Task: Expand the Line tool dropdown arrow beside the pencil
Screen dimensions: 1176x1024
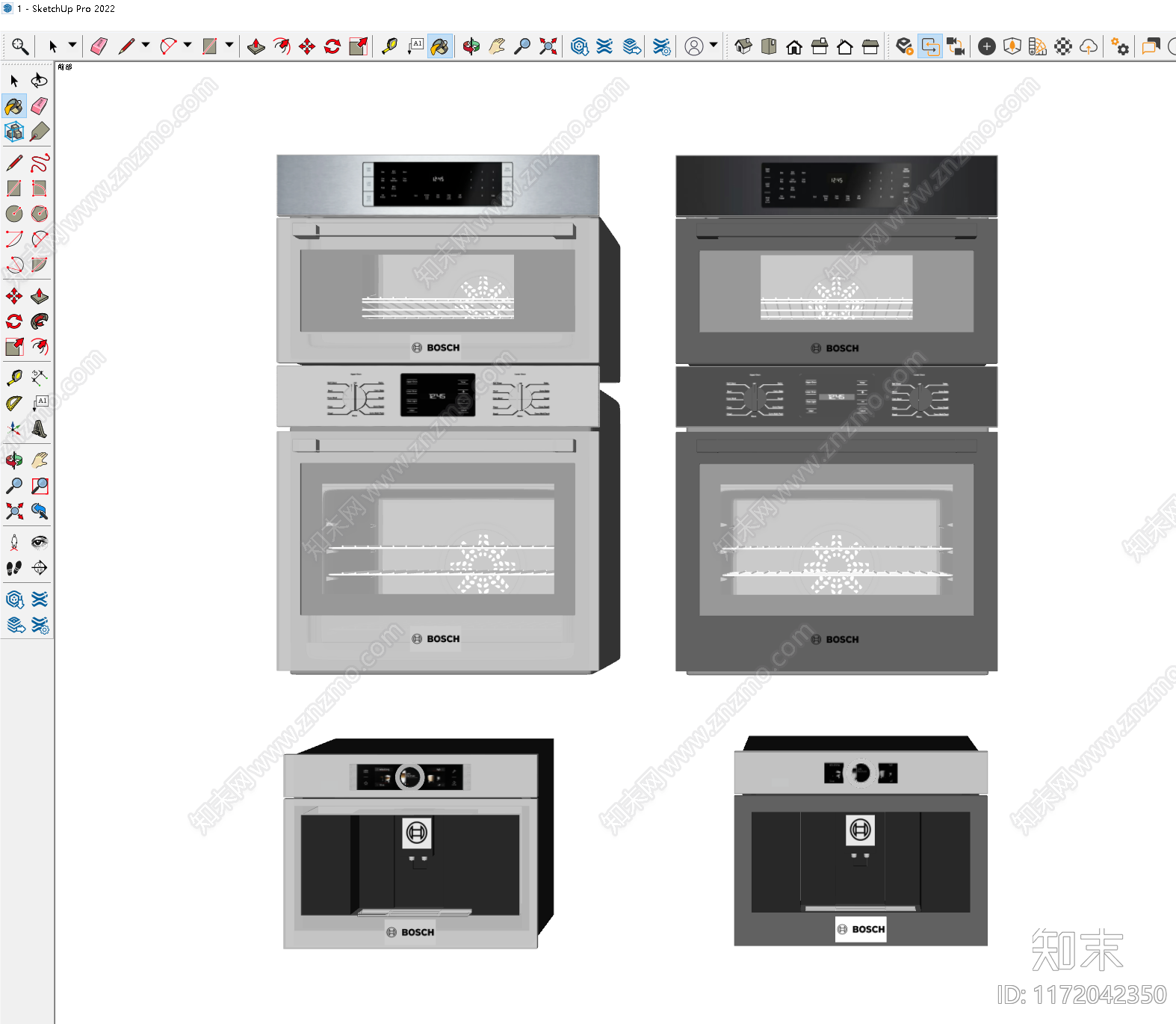Action: point(146,46)
